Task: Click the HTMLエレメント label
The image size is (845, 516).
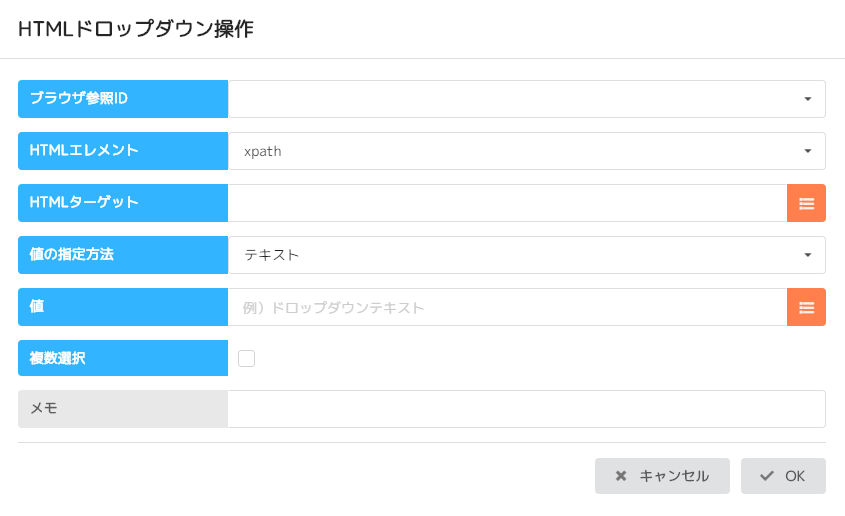Action: pyautogui.click(x=84, y=150)
